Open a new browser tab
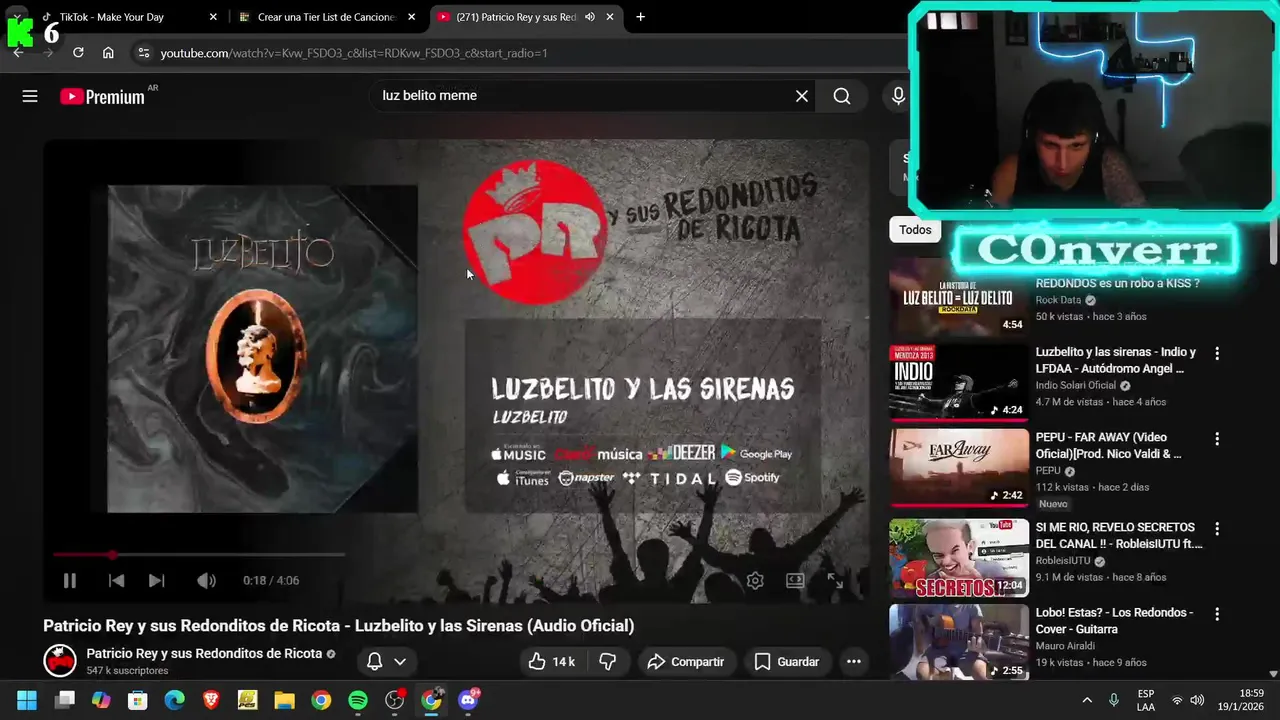The width and height of the screenshot is (1280, 720). click(x=640, y=17)
